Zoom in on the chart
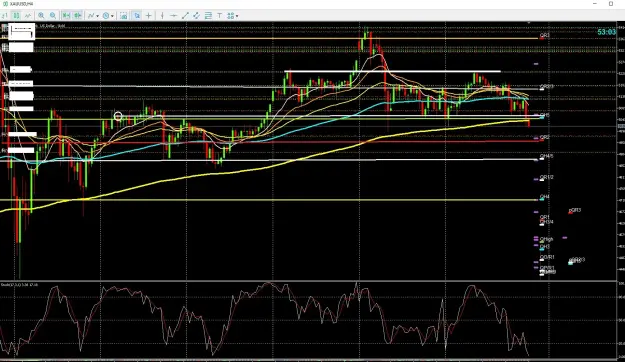 (x=41, y=16)
